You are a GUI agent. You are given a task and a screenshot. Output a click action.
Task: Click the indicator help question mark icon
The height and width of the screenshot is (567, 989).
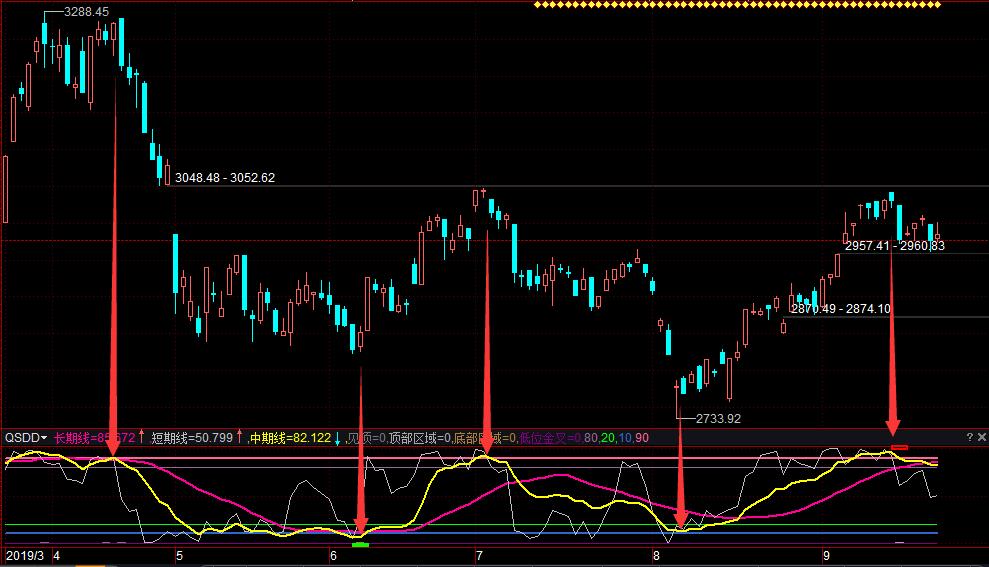click(x=969, y=437)
